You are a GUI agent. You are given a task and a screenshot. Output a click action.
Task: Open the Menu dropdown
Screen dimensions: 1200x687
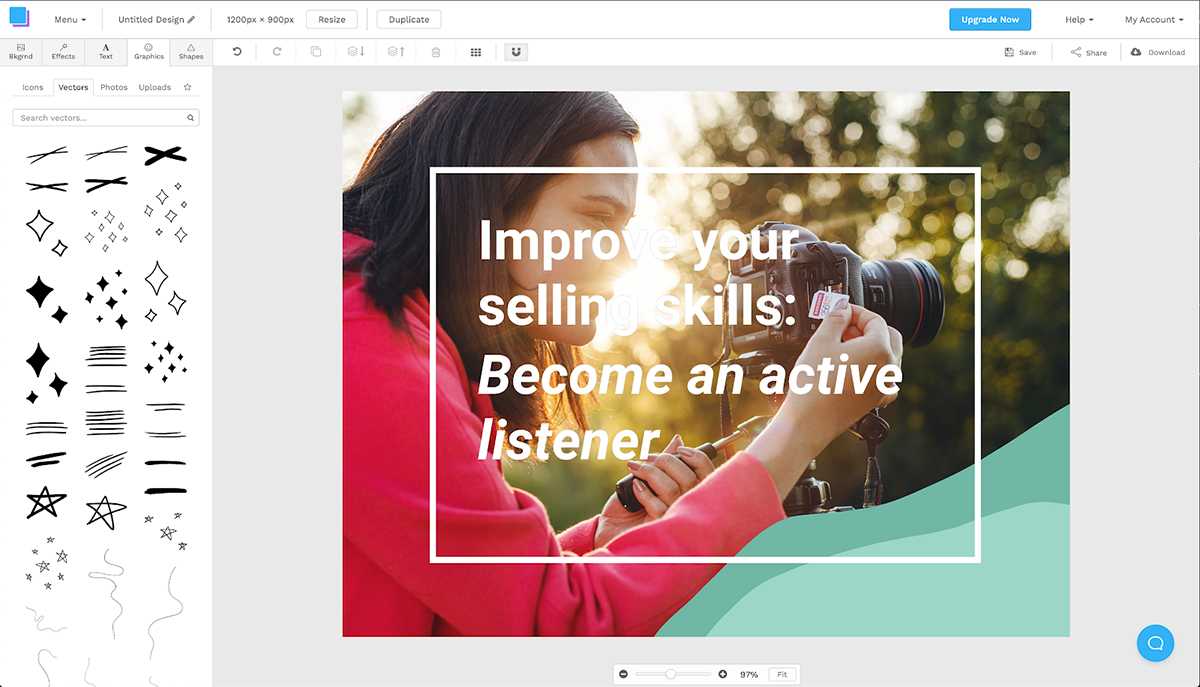click(x=70, y=20)
